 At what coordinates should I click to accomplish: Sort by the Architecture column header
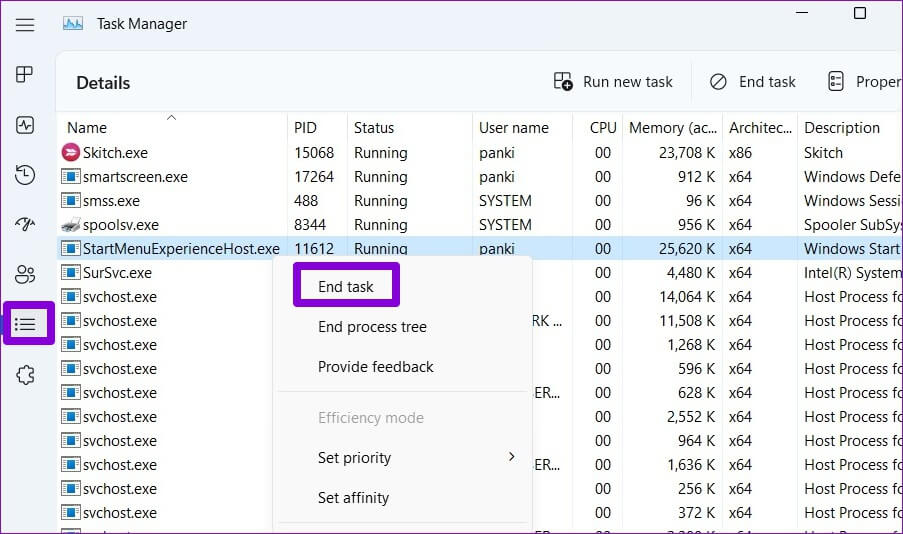click(x=760, y=128)
